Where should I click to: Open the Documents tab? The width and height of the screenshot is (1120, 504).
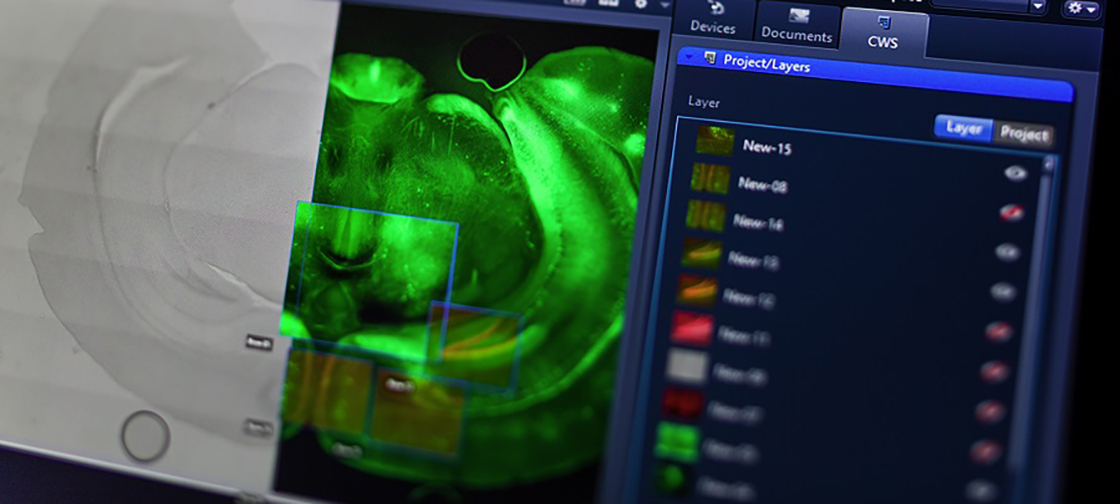click(796, 26)
